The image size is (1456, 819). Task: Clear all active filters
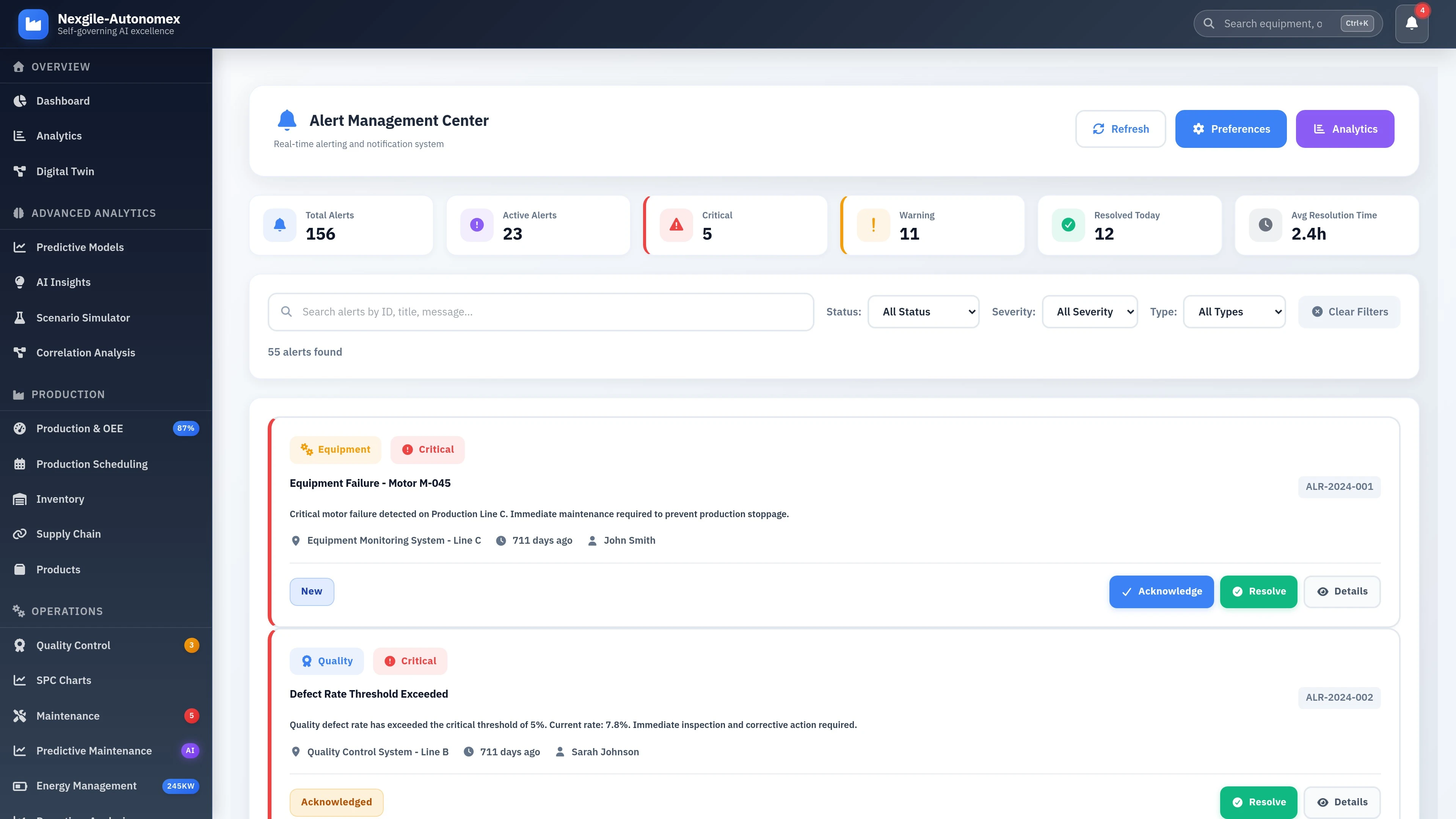click(1349, 311)
